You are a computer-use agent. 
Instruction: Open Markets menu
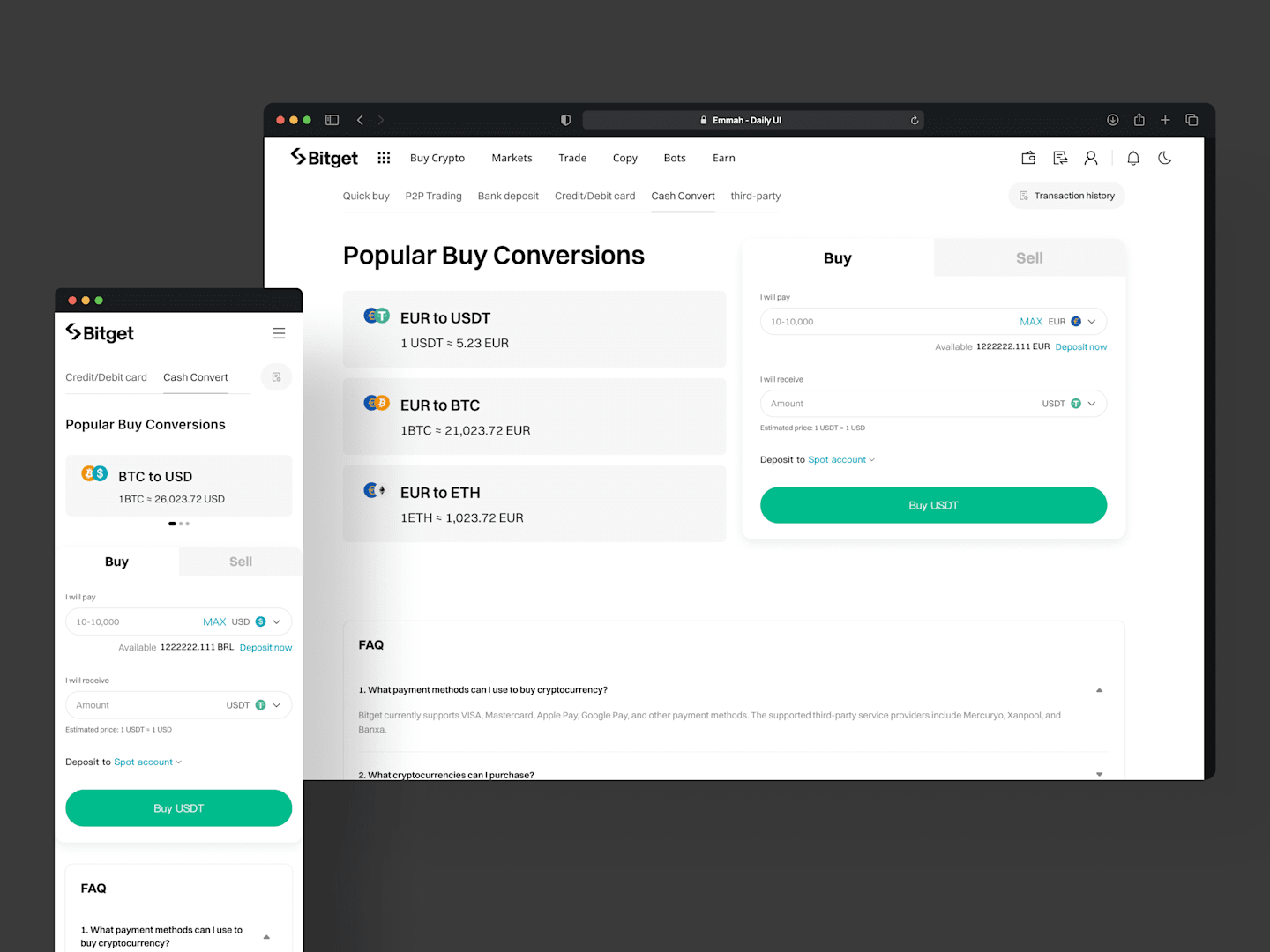tap(512, 158)
